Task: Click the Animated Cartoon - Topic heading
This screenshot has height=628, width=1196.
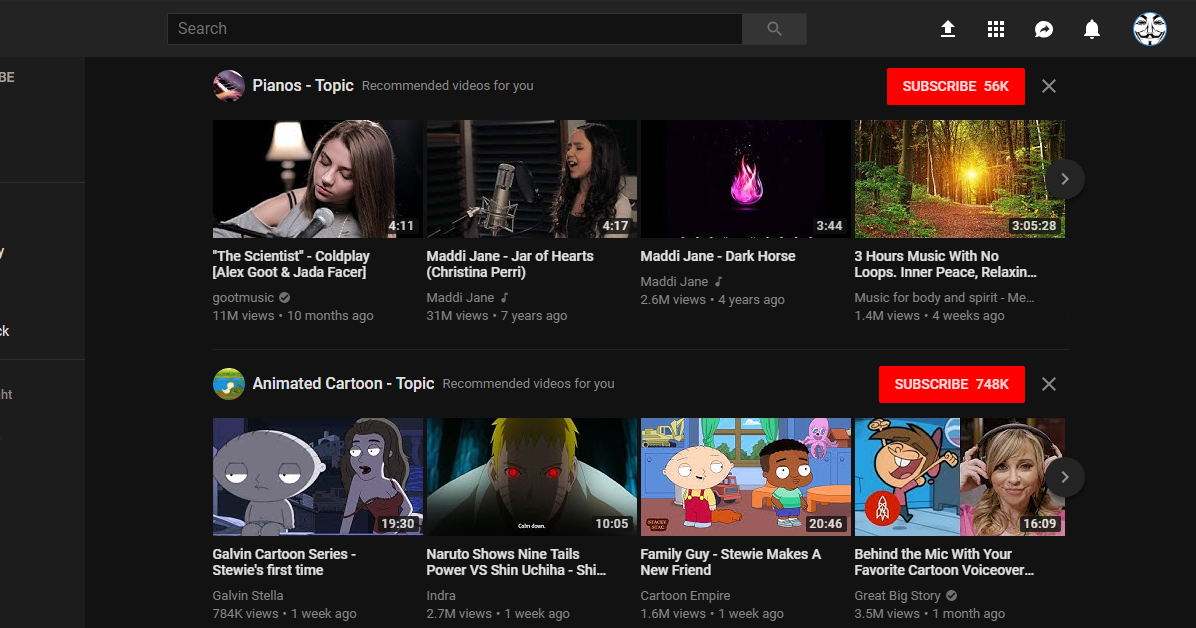Action: (343, 384)
